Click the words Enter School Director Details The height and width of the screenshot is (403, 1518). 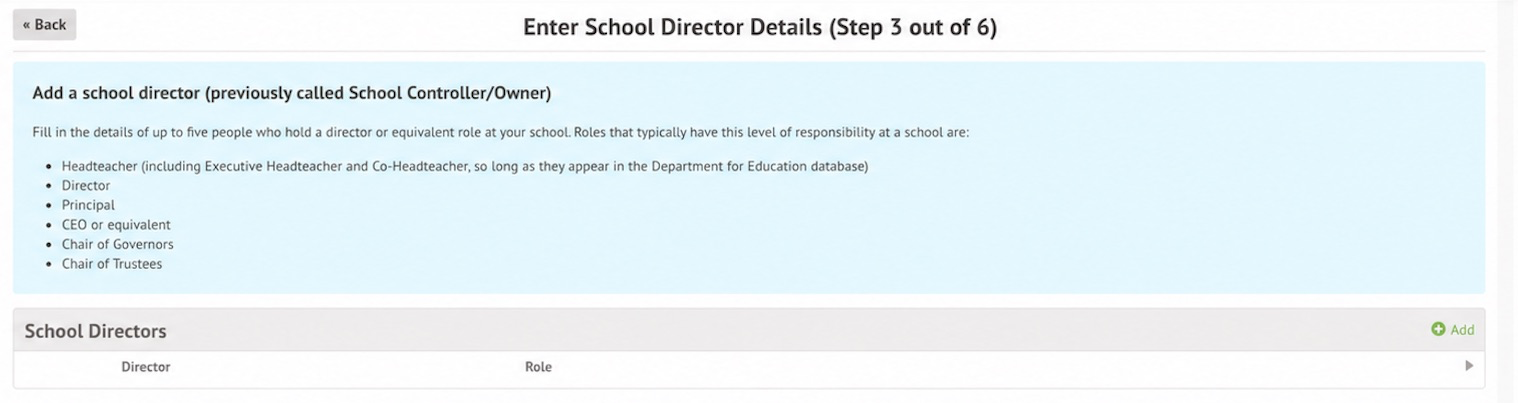pos(673,27)
